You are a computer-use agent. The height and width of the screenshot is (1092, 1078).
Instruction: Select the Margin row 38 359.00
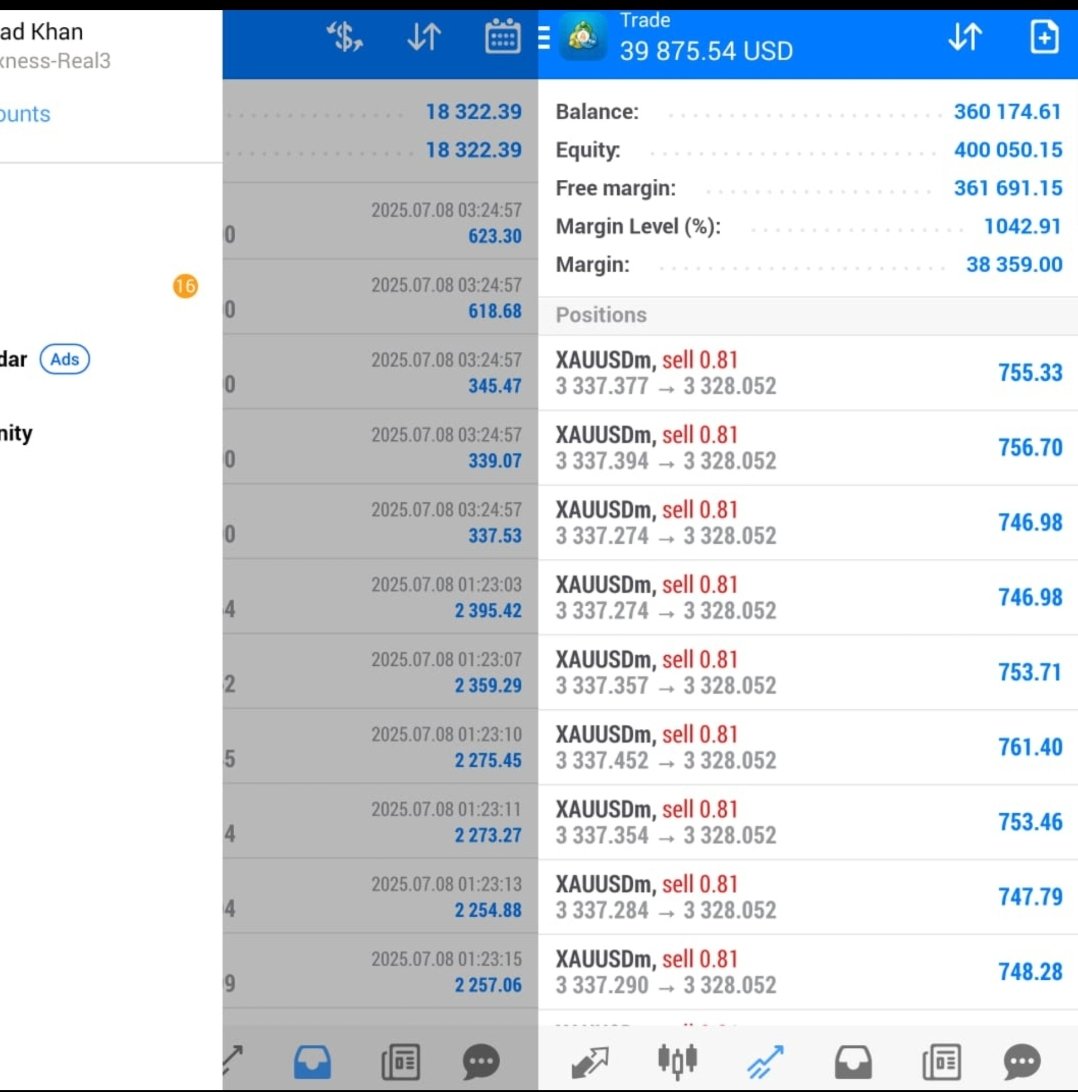808,265
